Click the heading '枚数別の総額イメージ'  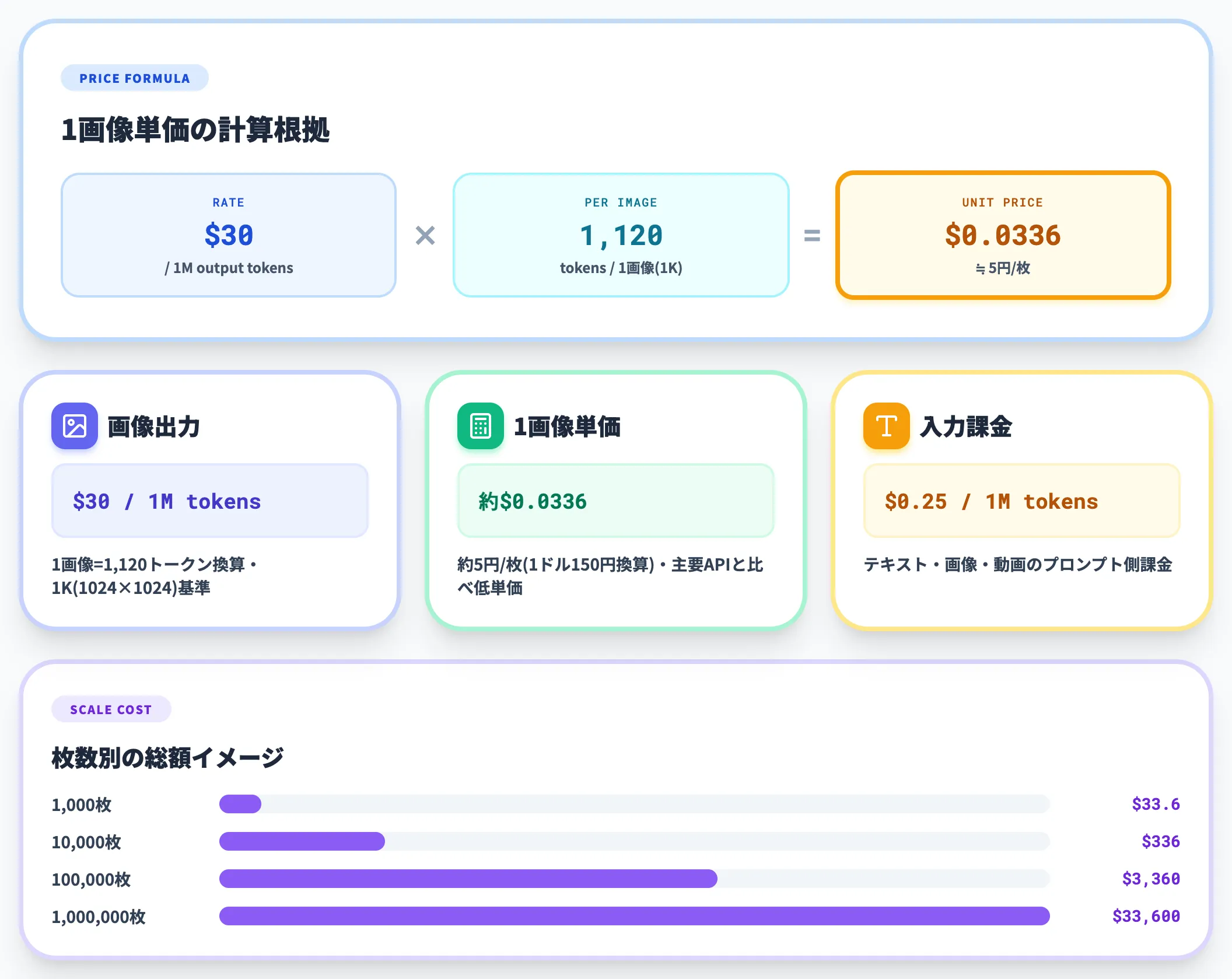(167, 758)
